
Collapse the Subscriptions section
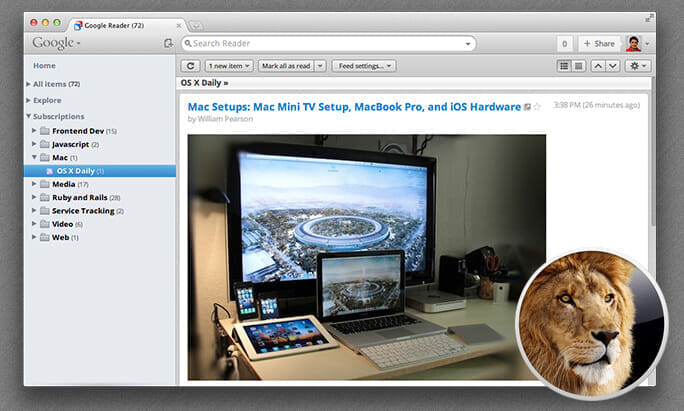click(29, 116)
